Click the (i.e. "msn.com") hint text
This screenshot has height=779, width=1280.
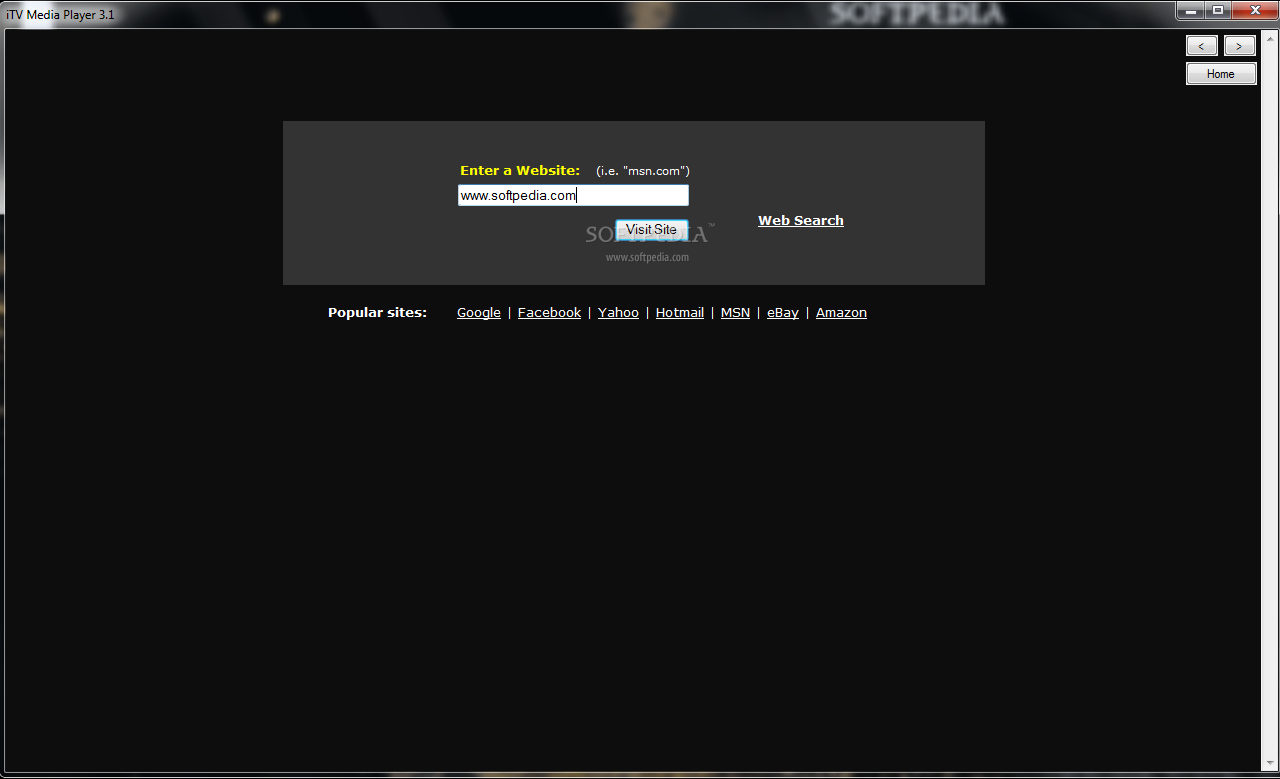click(x=643, y=171)
